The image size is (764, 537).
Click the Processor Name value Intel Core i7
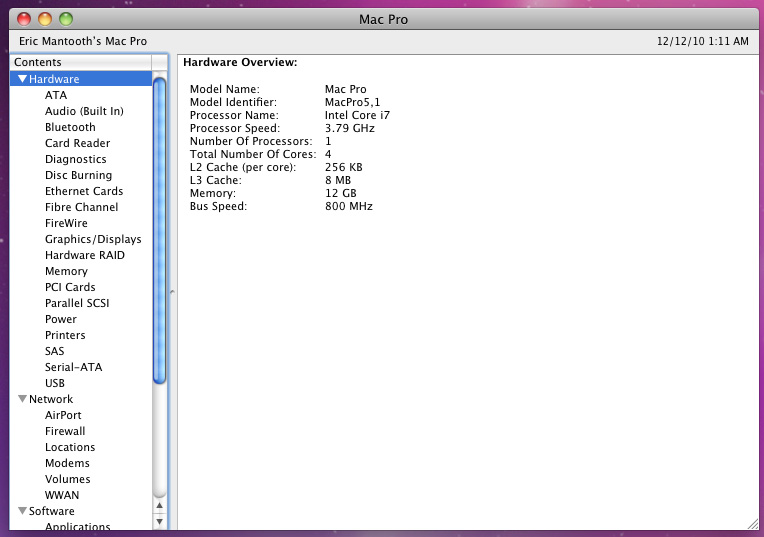click(x=357, y=115)
